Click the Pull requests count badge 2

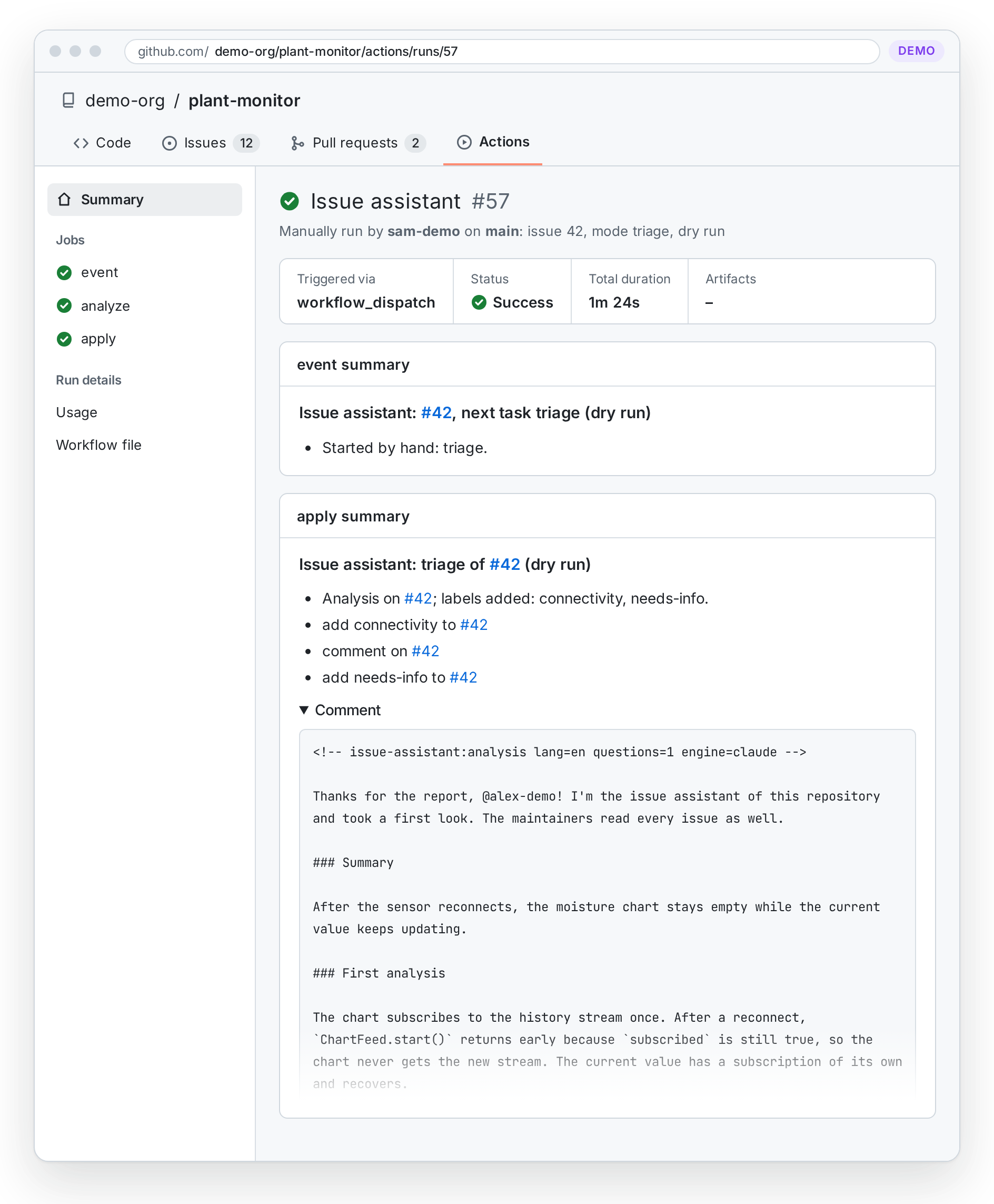(x=416, y=143)
